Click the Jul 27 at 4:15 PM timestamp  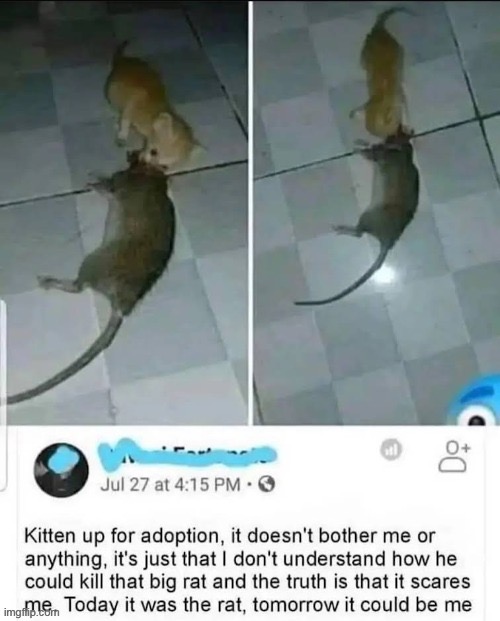click(x=171, y=484)
